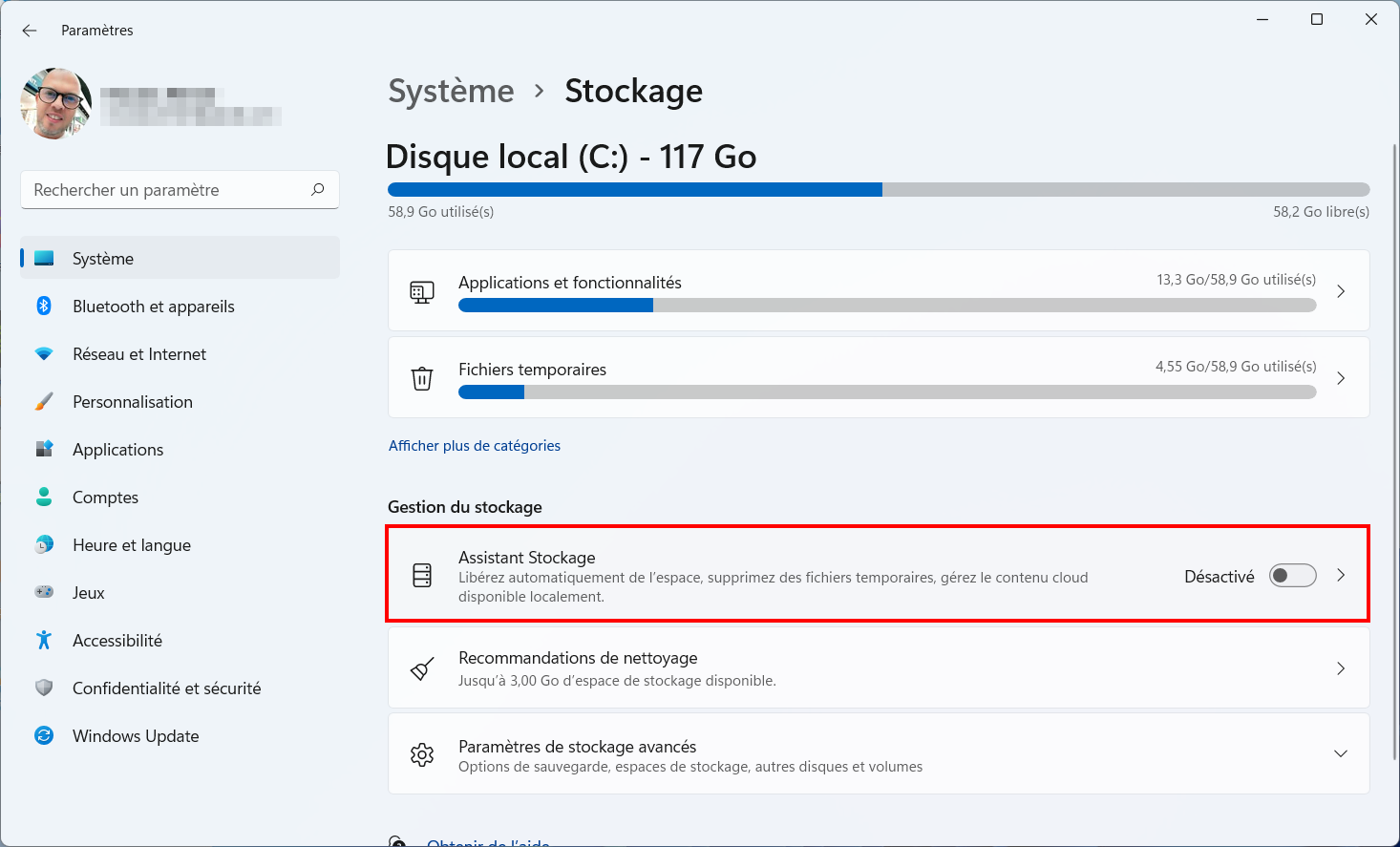This screenshot has height=847, width=1400.
Task: Enable the Assistant Stockage toggle
Action: [1293, 576]
